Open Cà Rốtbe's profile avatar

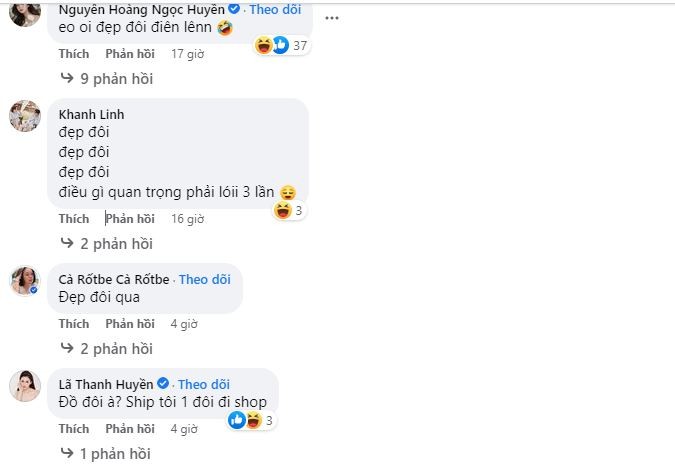point(24,282)
